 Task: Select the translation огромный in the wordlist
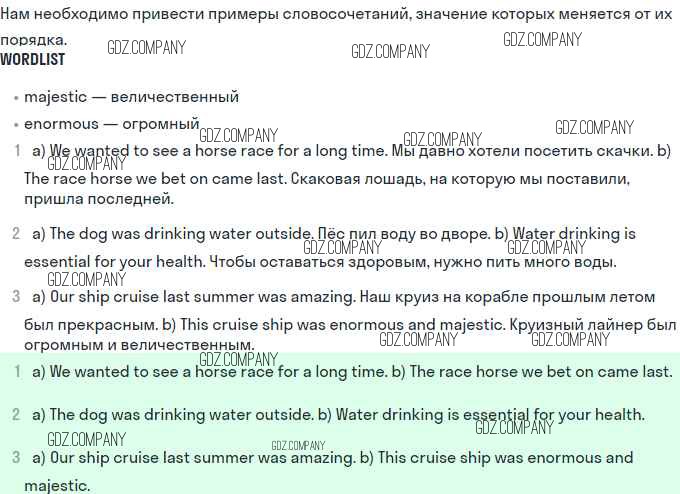[x=161, y=124]
